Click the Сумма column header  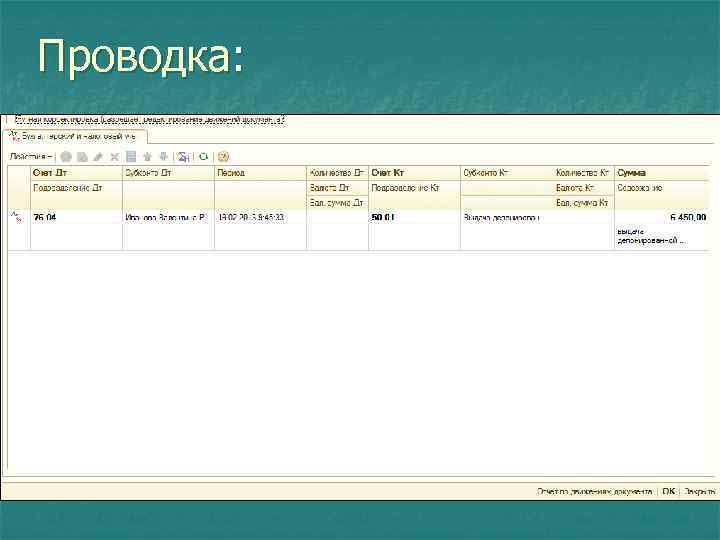(661, 173)
